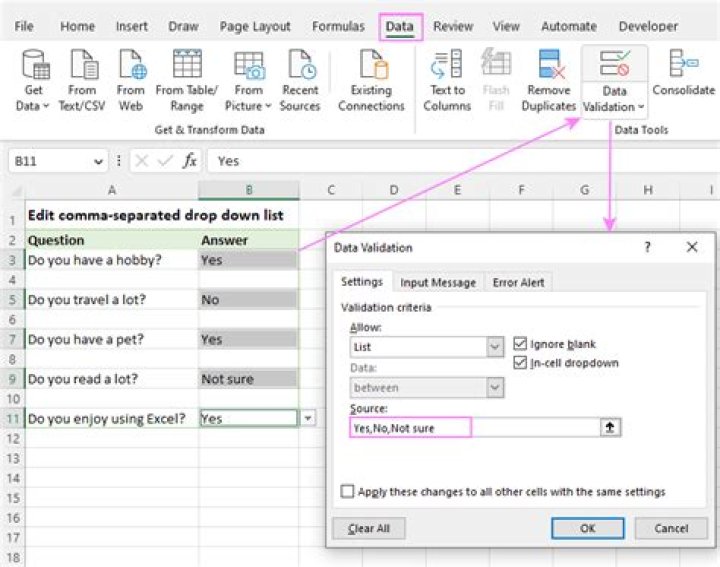The width and height of the screenshot is (720, 567).
Task: Click Remove Duplicates icon
Action: click(549, 66)
